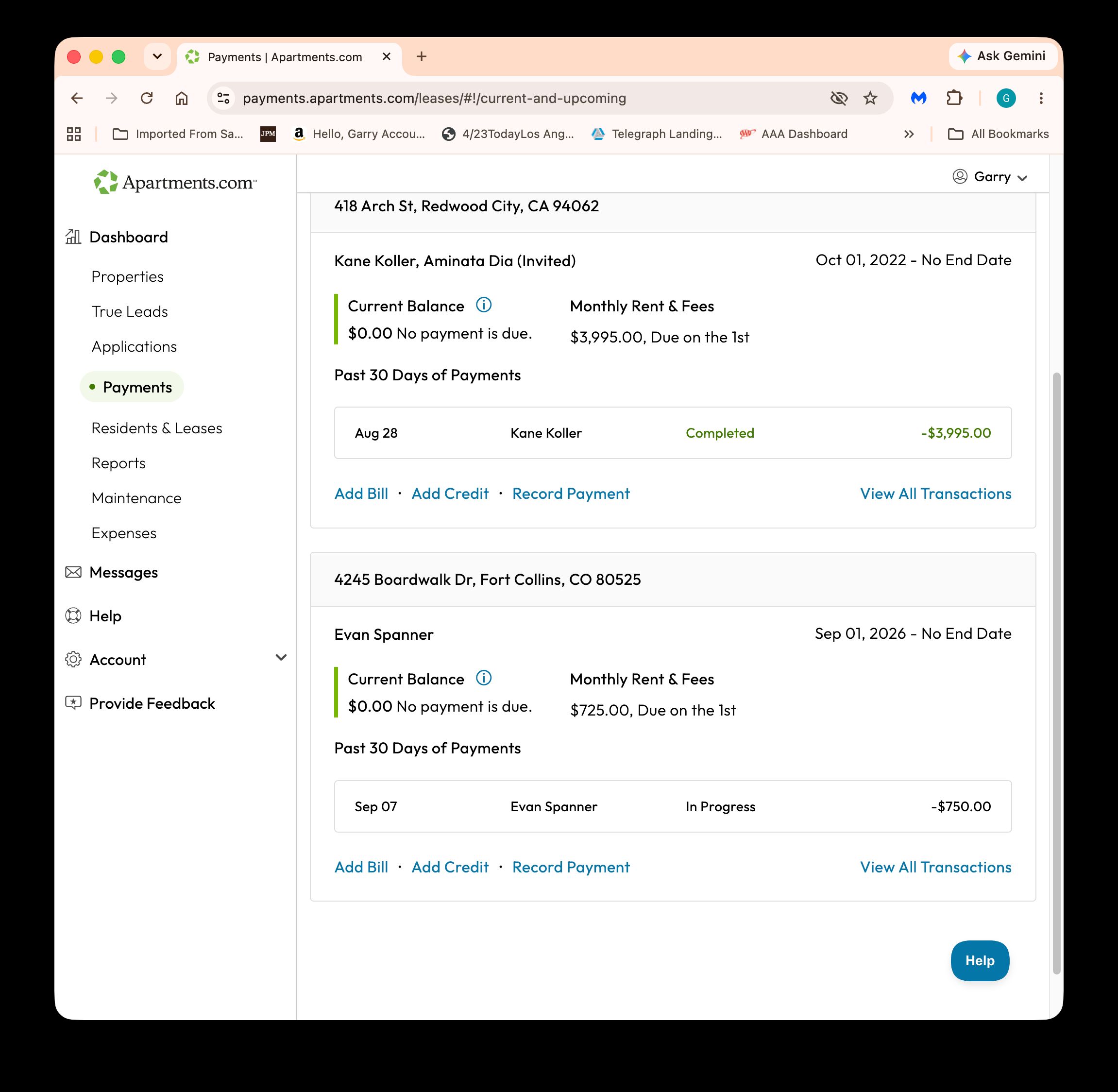This screenshot has height=1092, width=1118.
Task: Open Reports in the sidebar
Action: tap(118, 463)
